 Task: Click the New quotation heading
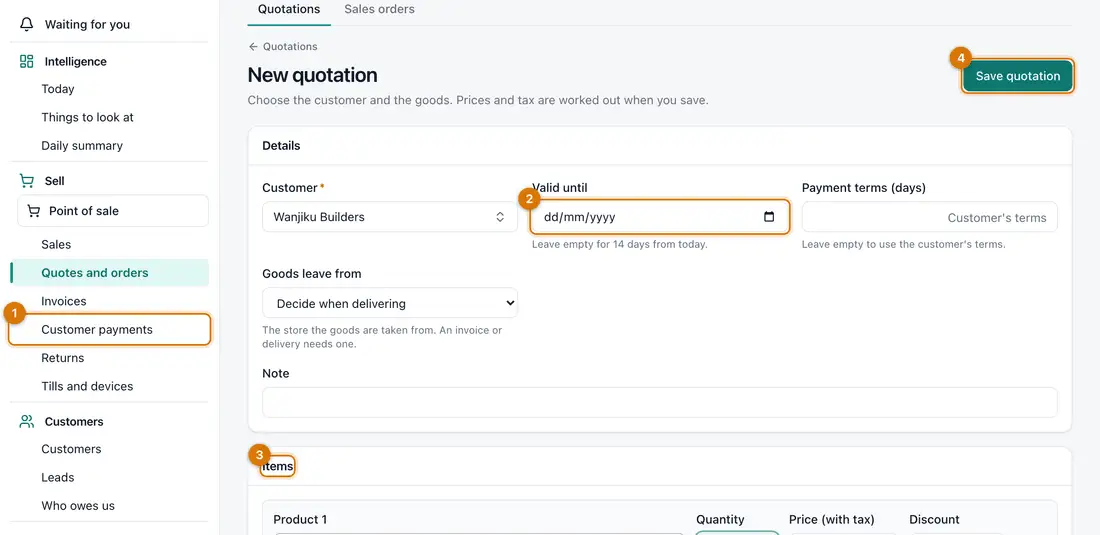(312, 75)
